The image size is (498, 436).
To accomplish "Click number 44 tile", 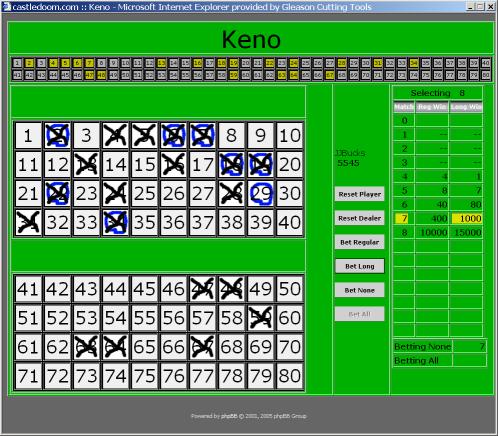I will point(115,289).
